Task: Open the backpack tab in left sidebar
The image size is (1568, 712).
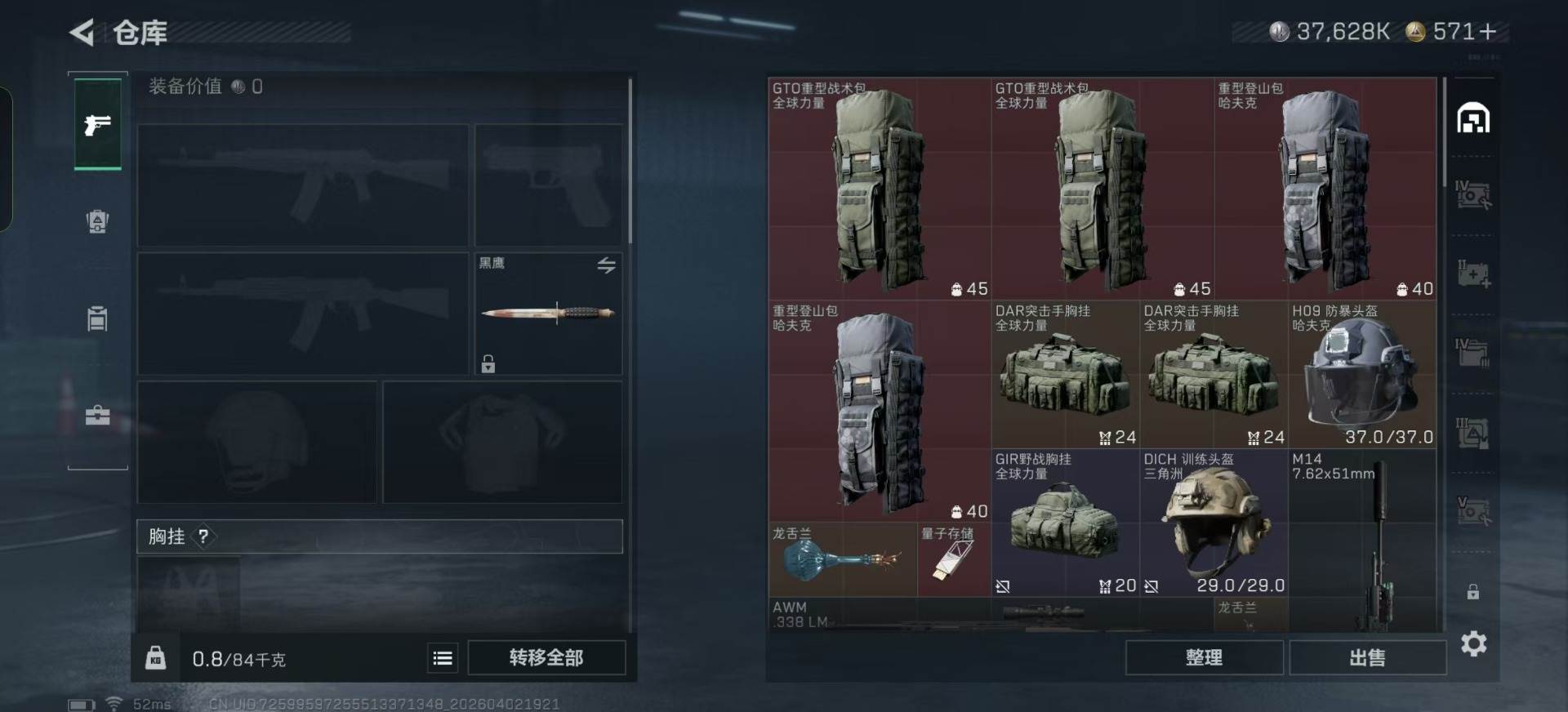Action: (x=98, y=221)
